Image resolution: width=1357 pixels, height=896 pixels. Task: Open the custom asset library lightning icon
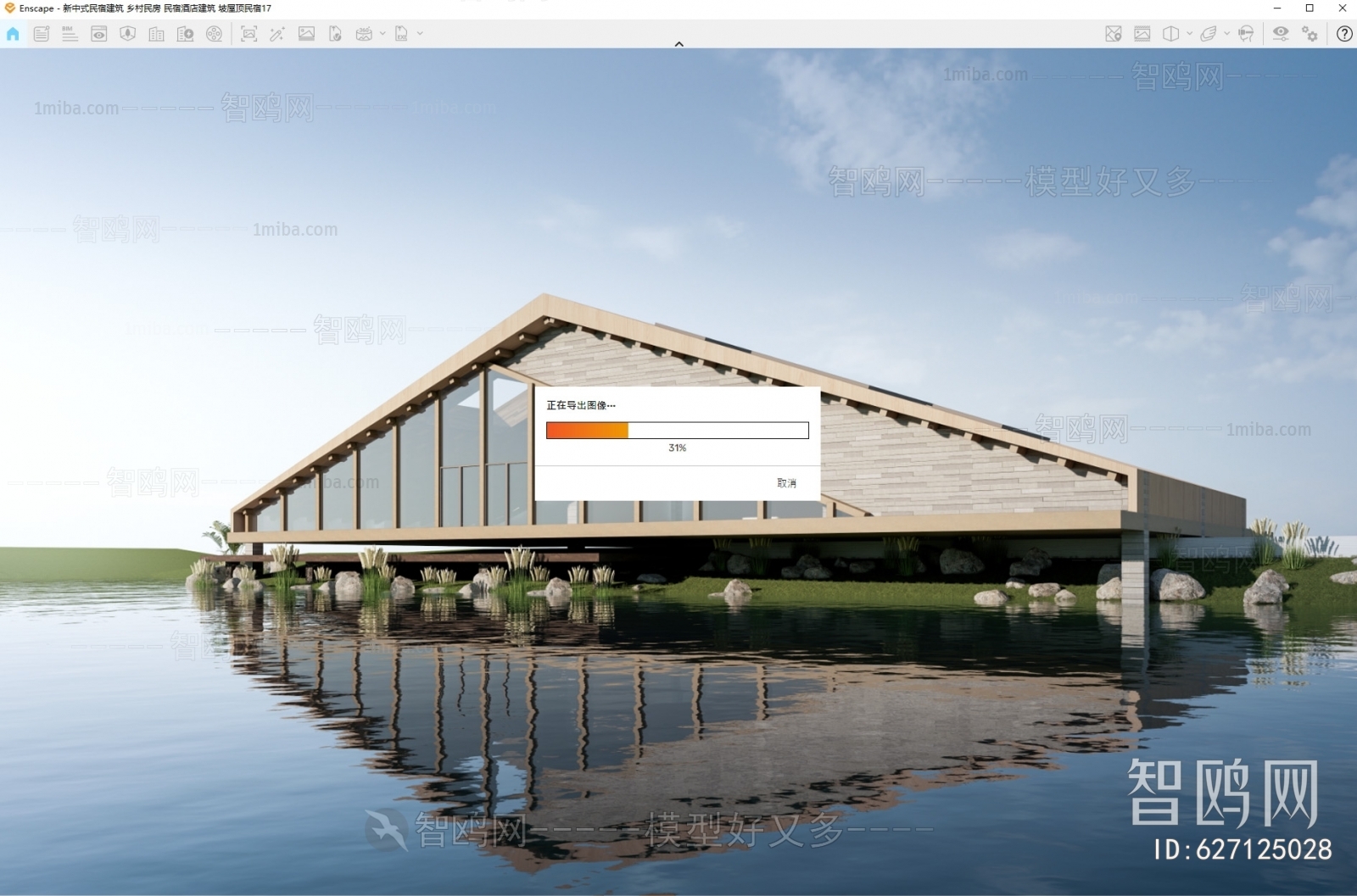186,34
